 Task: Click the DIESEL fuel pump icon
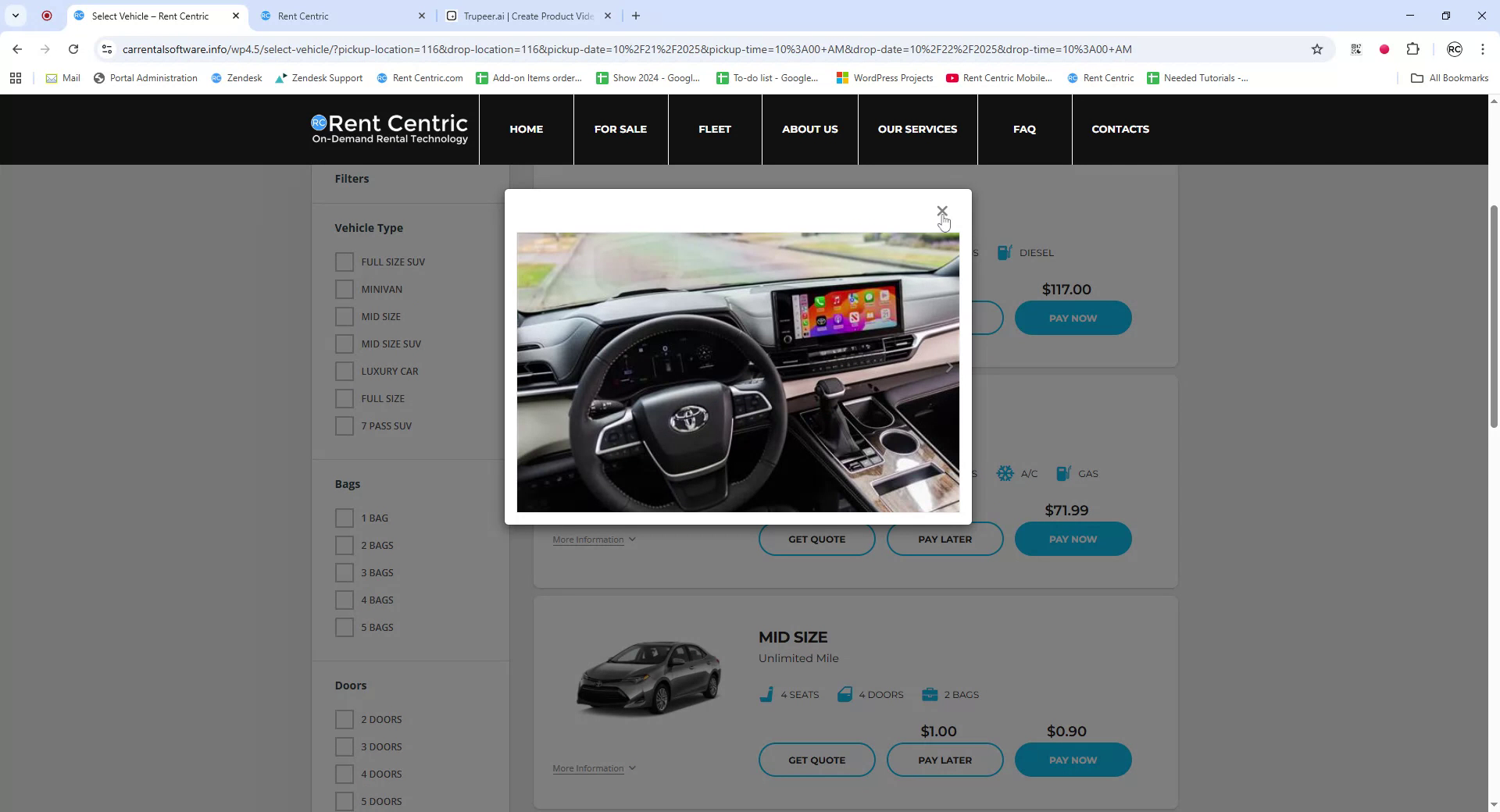pyautogui.click(x=1004, y=252)
